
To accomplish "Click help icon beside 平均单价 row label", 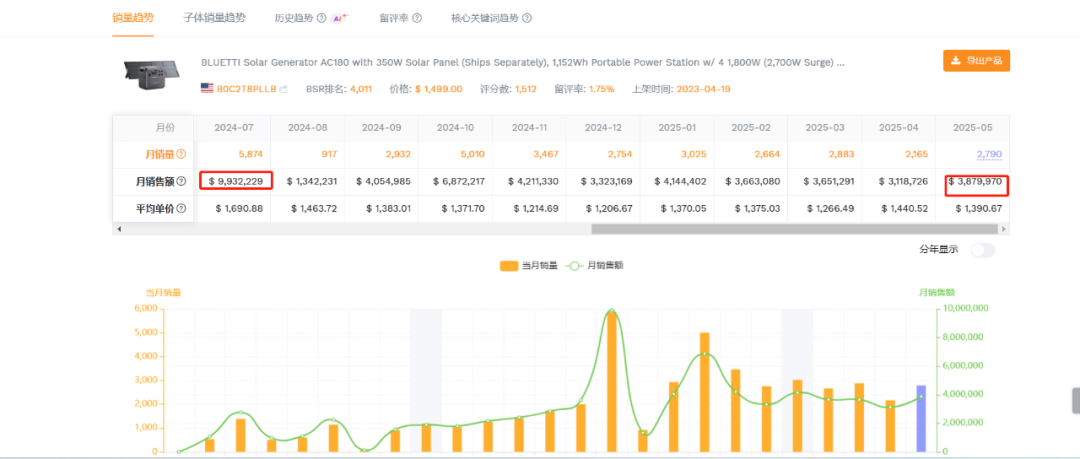I will [181, 208].
